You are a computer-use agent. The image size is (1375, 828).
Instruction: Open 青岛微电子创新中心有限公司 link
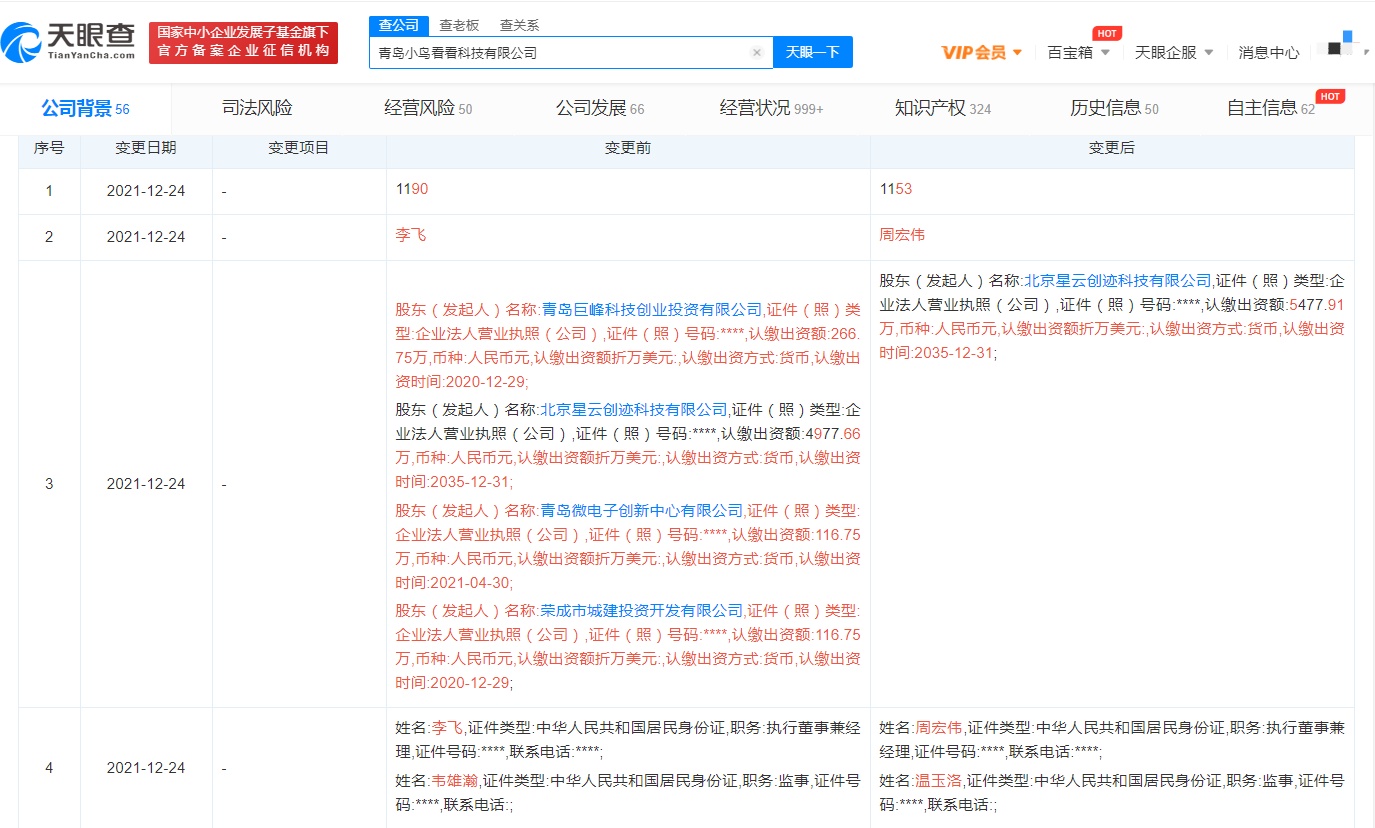[642, 510]
